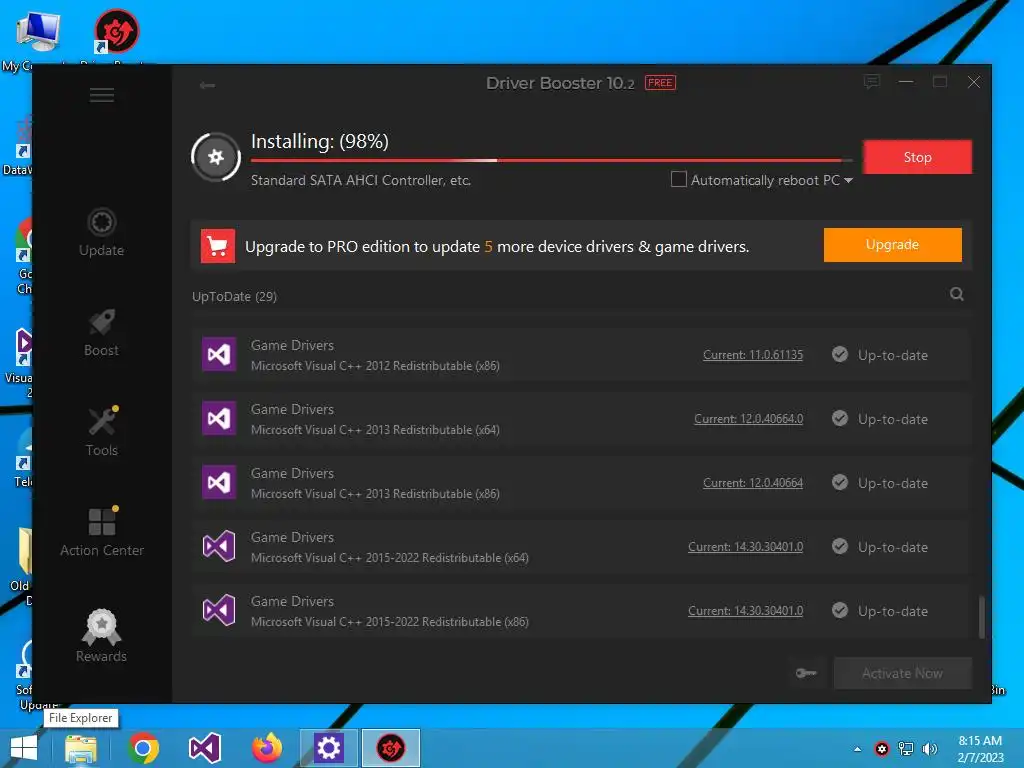Image resolution: width=1024 pixels, height=768 pixels.
Task: Click the installation progress bar
Action: point(551,160)
